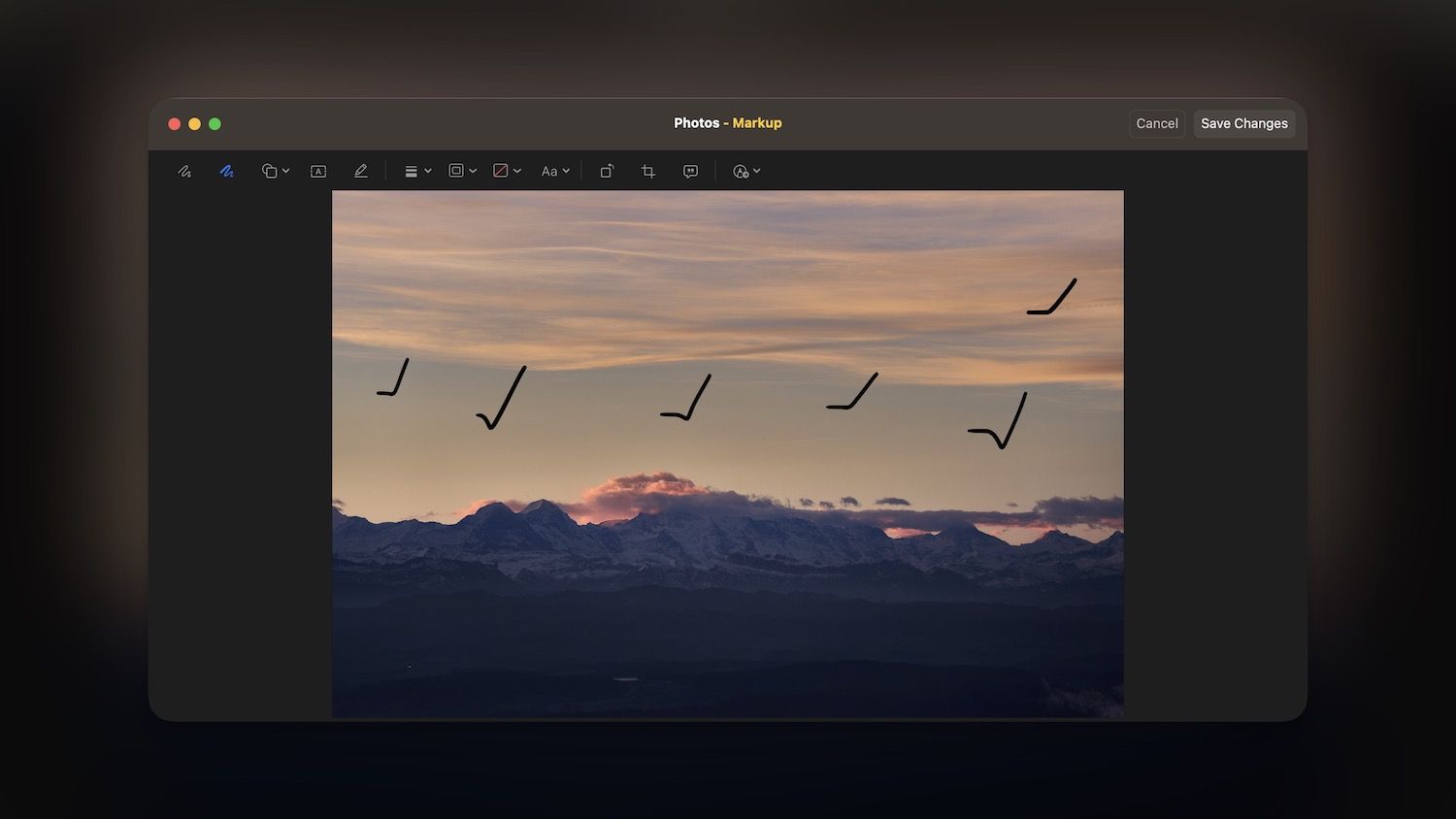Select the Text annotation tool
Viewport: 1456px width, 819px height.
pos(317,171)
